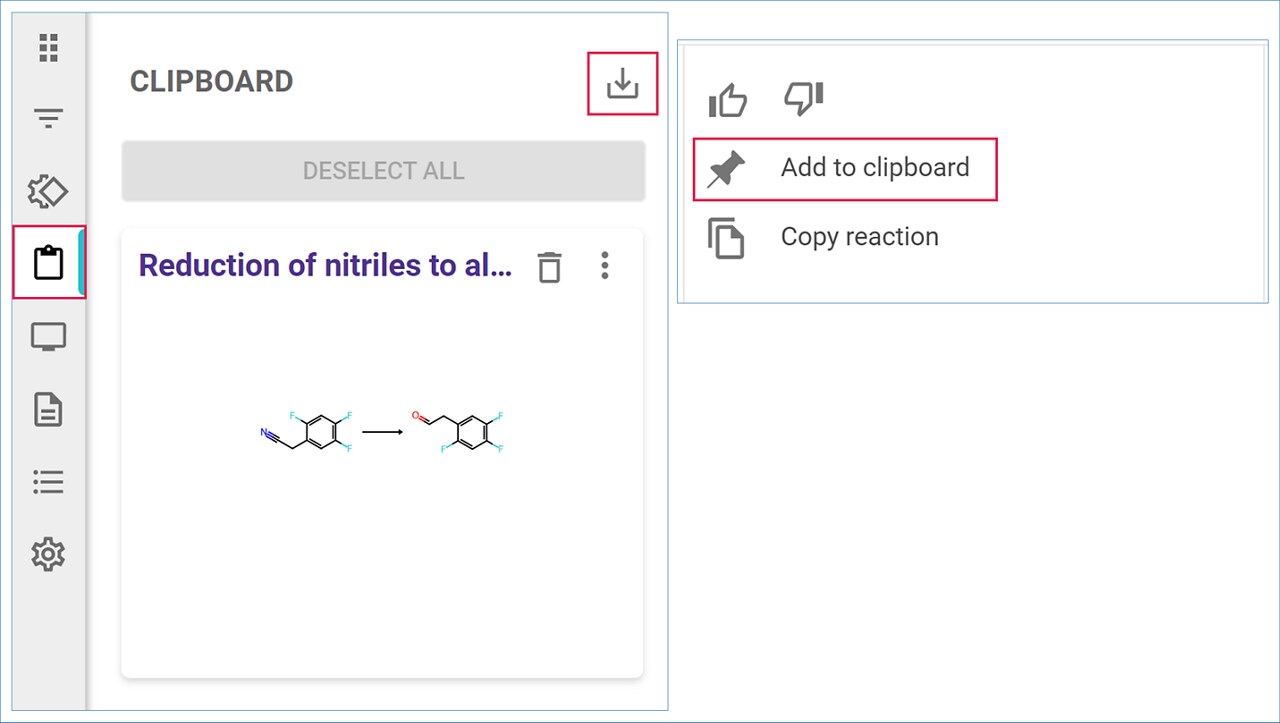Image resolution: width=1280 pixels, height=723 pixels.
Task: Open the apps grid icon in the sidebar
Action: pyautogui.click(x=48, y=47)
